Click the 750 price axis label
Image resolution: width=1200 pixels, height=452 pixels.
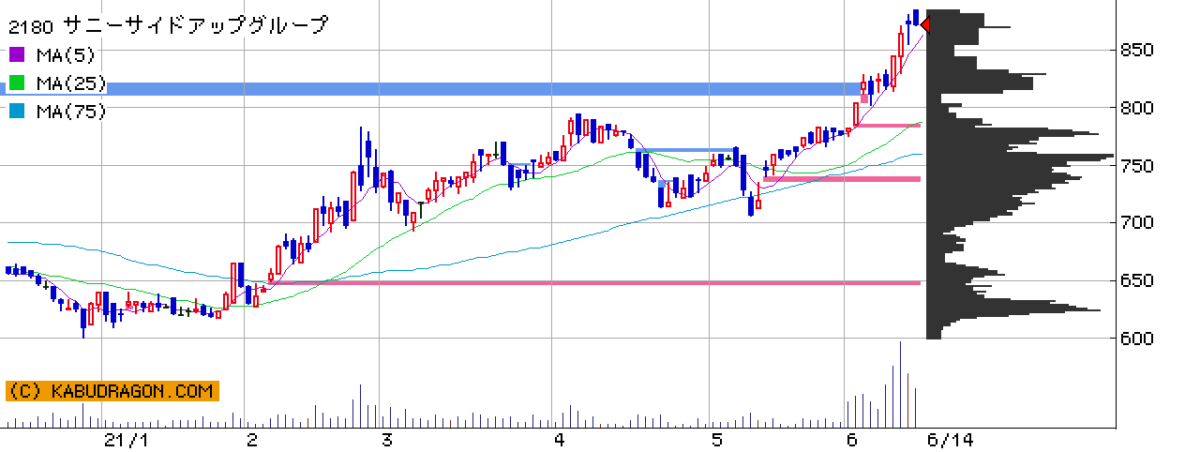tap(1138, 166)
